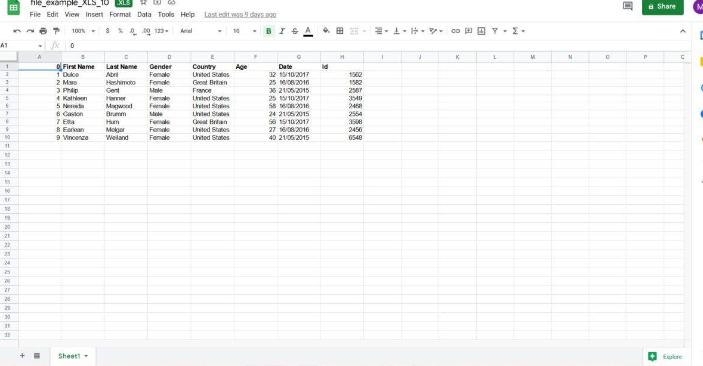Click the Insert chart icon
Image resolution: width=703 pixels, height=366 pixels.
(481, 31)
